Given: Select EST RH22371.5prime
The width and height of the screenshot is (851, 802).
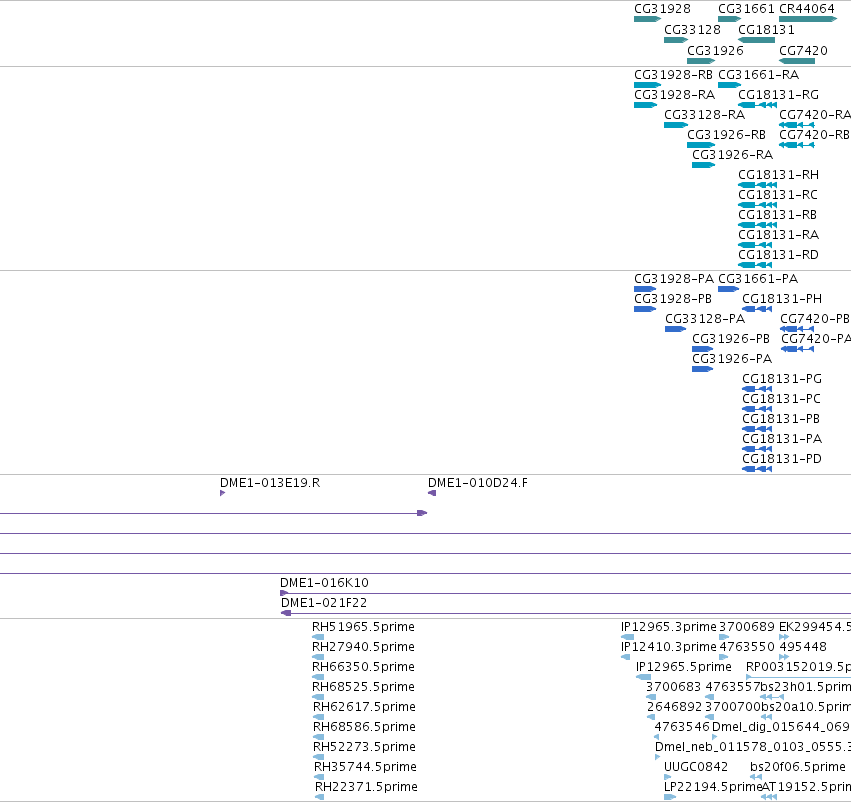Looking at the screenshot, I should pos(366,787).
